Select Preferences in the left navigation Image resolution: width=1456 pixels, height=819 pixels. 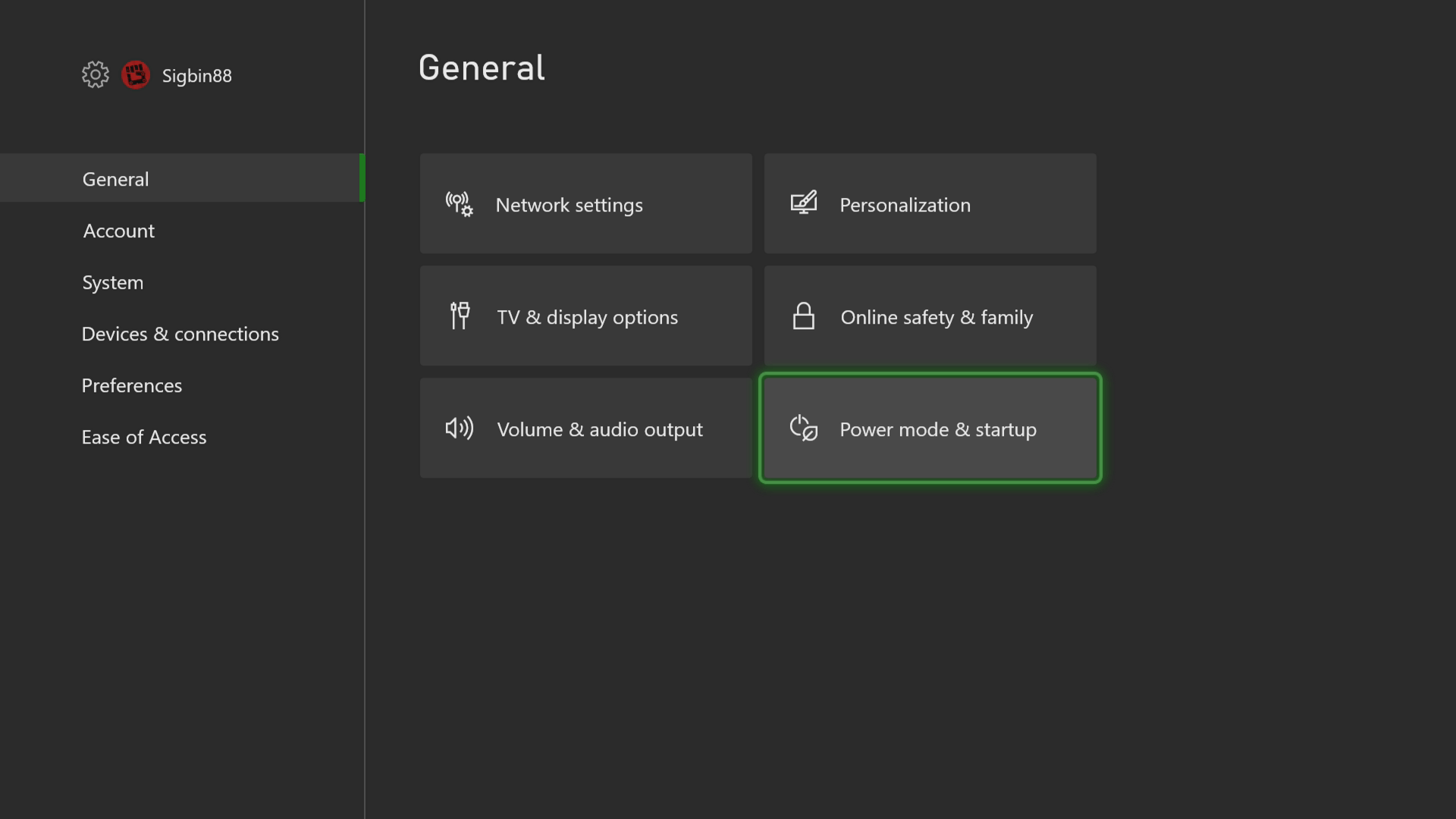pyautogui.click(x=132, y=385)
